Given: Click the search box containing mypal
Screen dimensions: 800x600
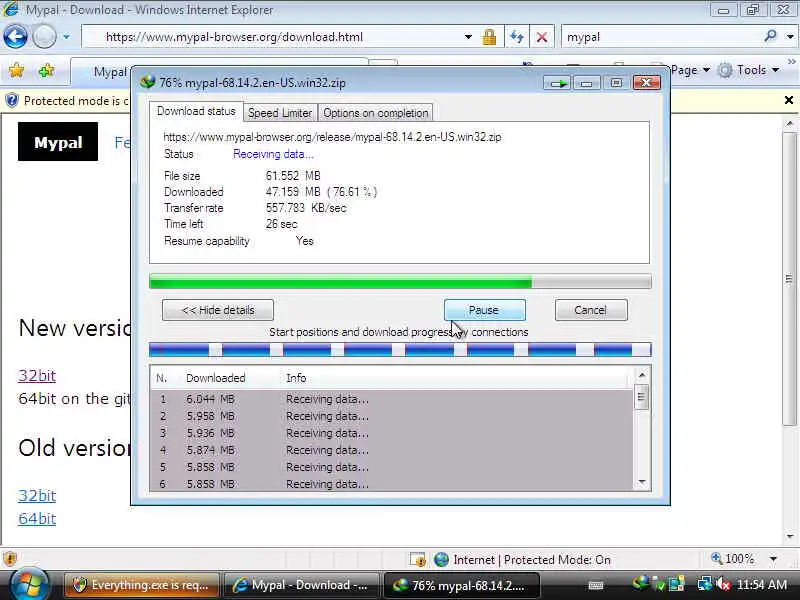Looking at the screenshot, I should pyautogui.click(x=661, y=37).
